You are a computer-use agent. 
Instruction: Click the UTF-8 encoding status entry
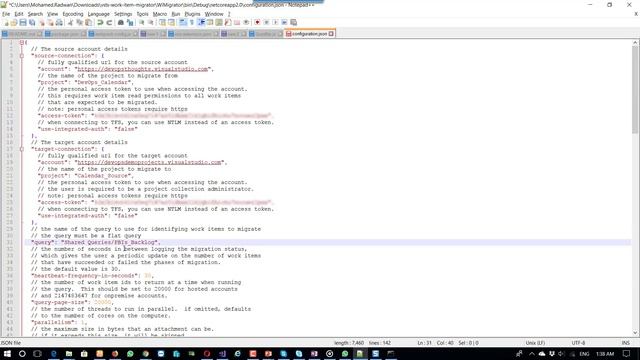pos(578,343)
